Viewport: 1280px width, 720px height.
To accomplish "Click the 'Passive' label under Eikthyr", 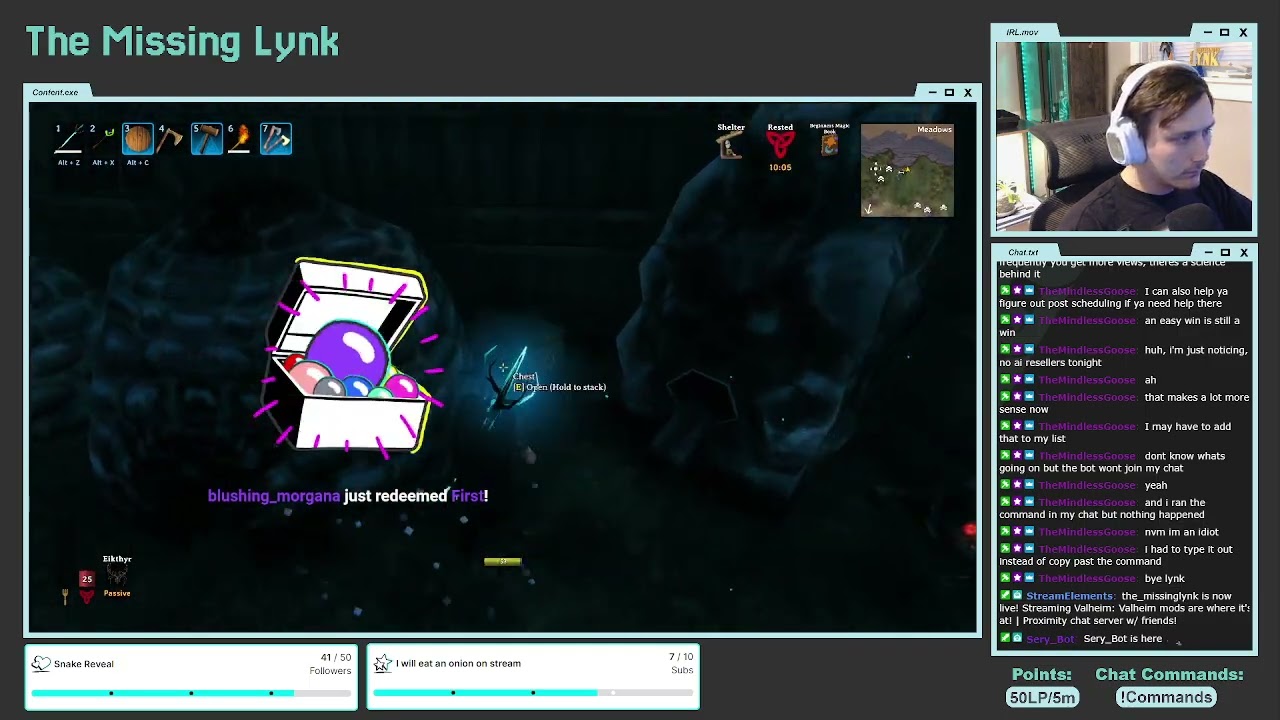I will (117, 593).
